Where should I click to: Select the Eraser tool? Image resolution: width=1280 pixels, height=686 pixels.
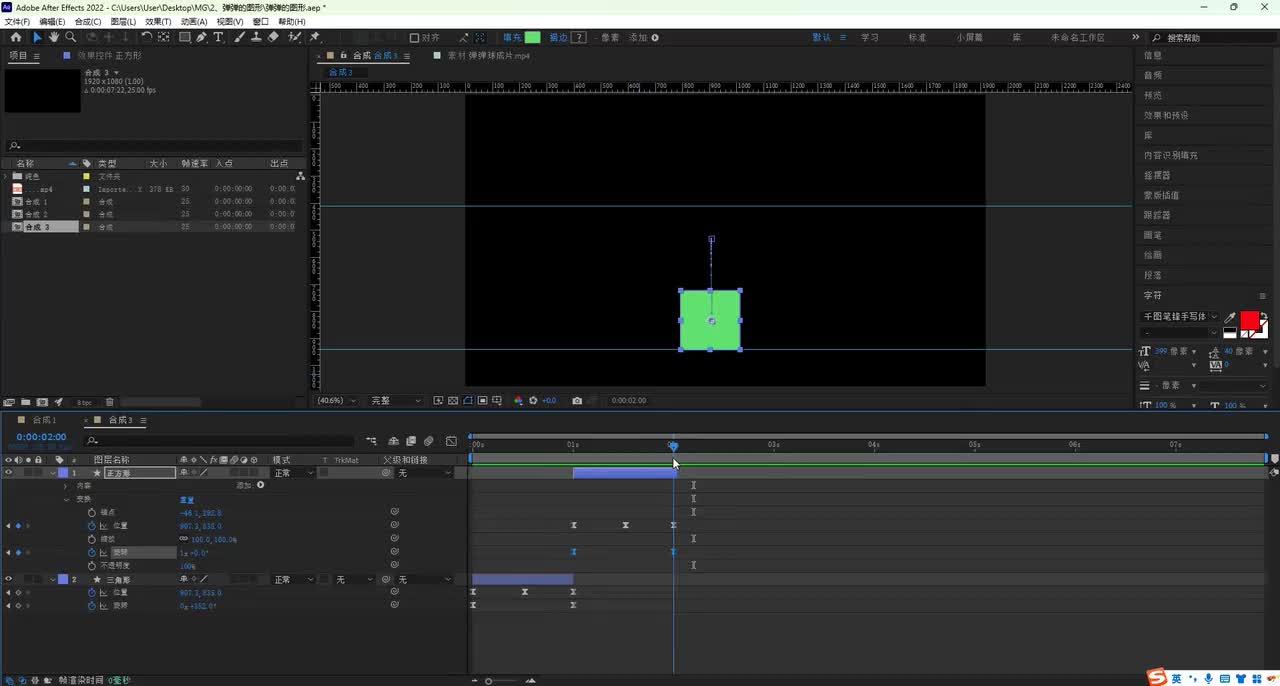click(274, 37)
